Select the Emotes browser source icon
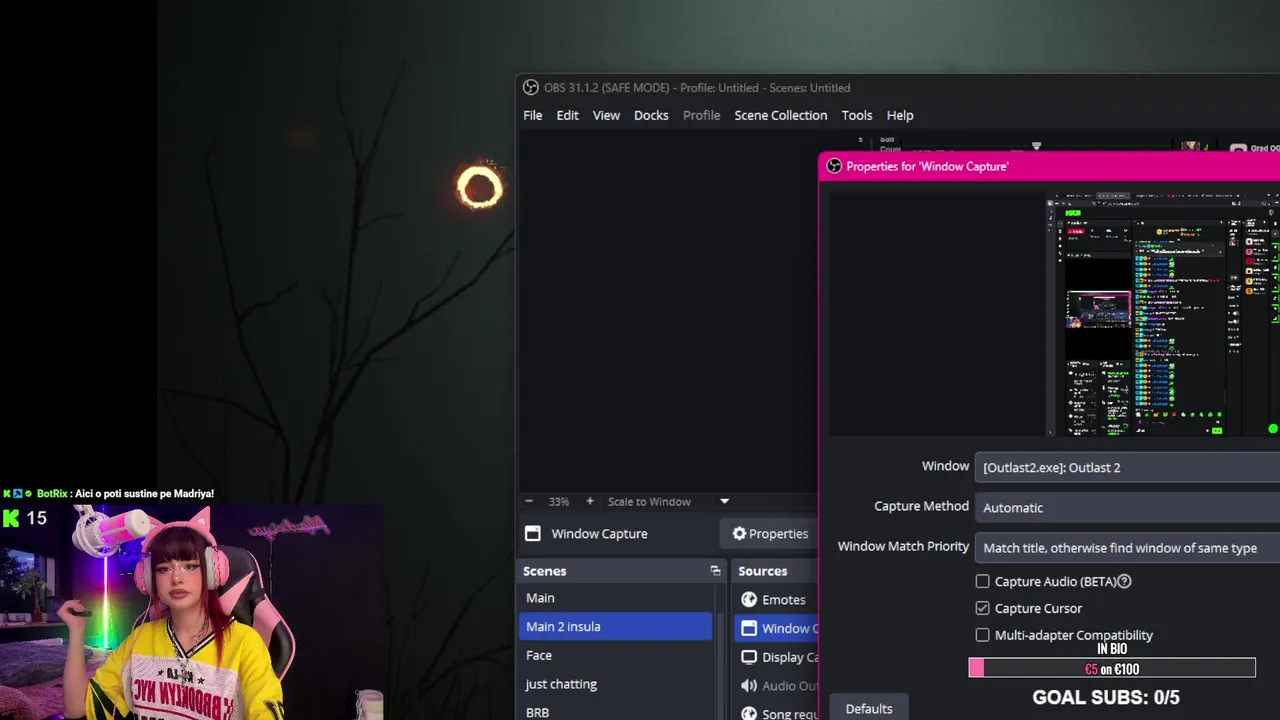The width and height of the screenshot is (1280, 720). click(749, 600)
